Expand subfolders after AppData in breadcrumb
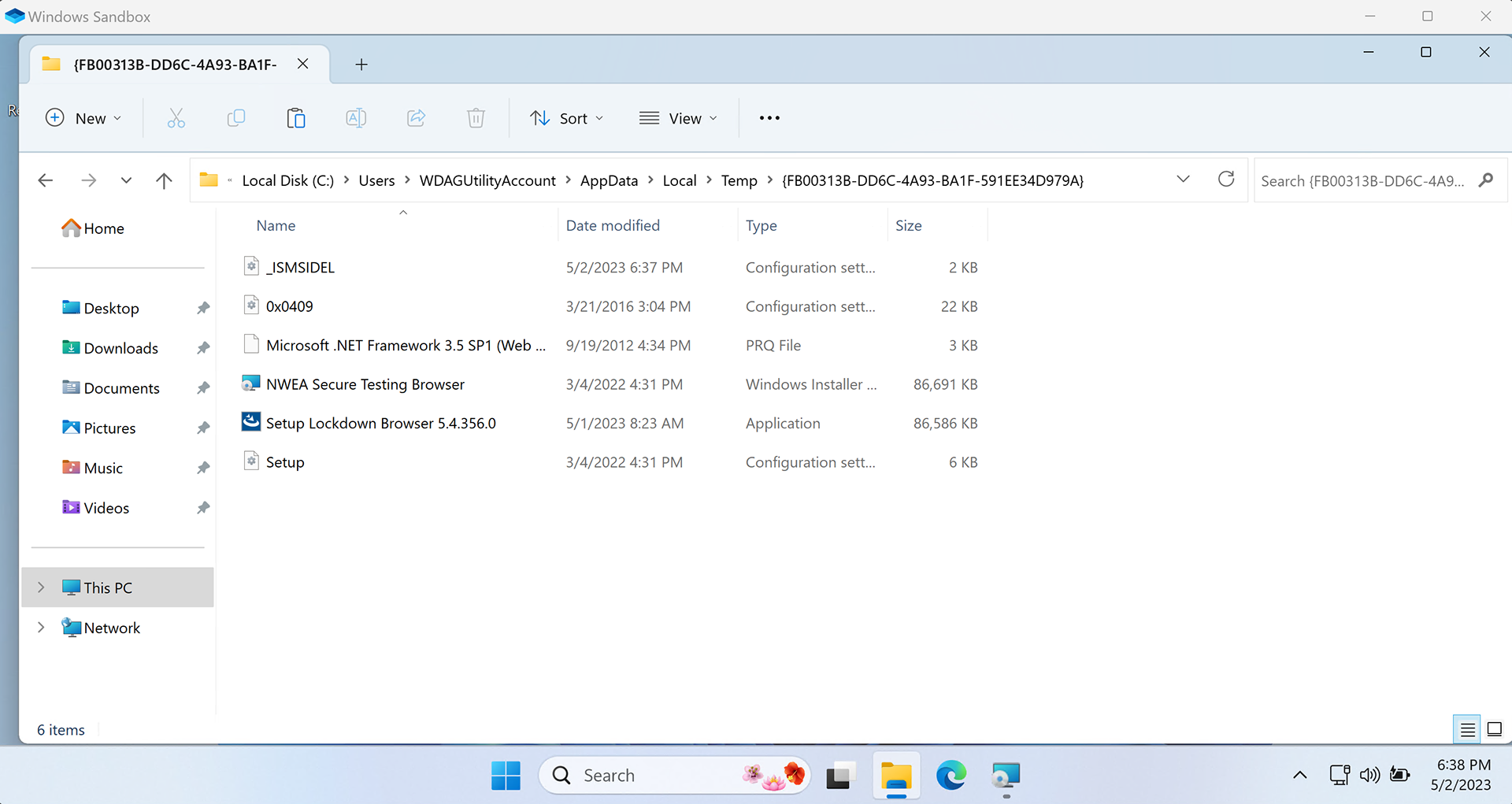 click(x=650, y=180)
